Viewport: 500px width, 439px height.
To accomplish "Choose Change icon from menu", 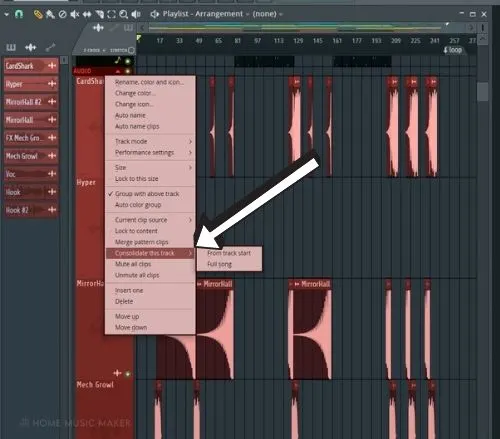I will [150, 104].
